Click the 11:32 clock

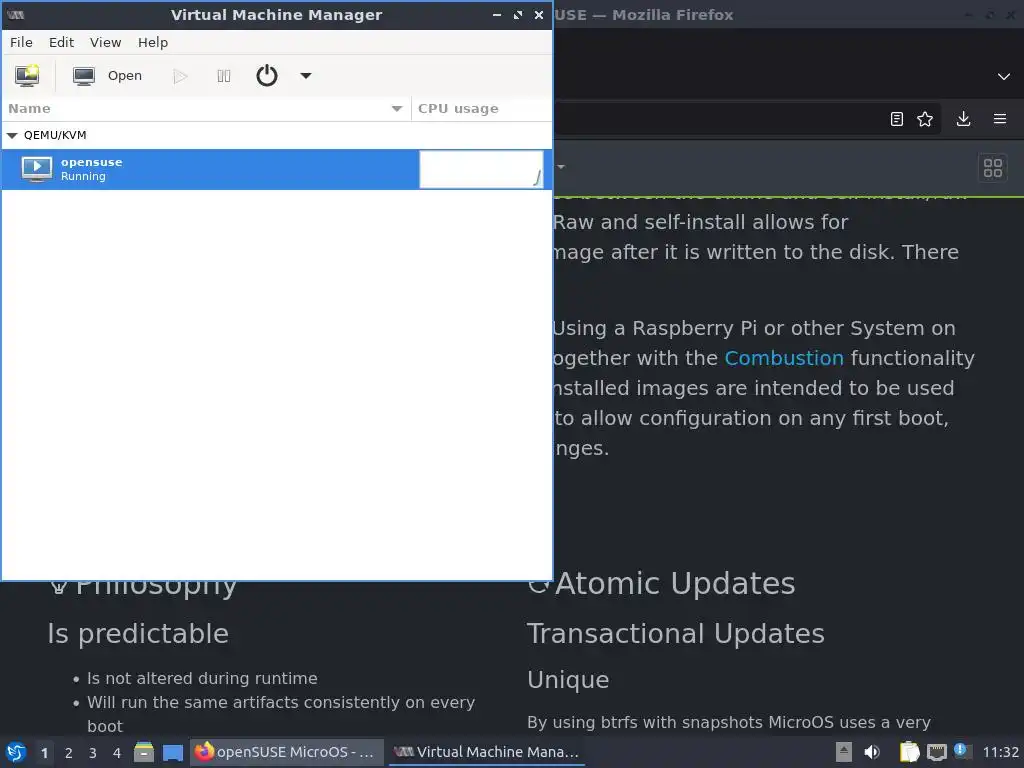[1000, 752]
